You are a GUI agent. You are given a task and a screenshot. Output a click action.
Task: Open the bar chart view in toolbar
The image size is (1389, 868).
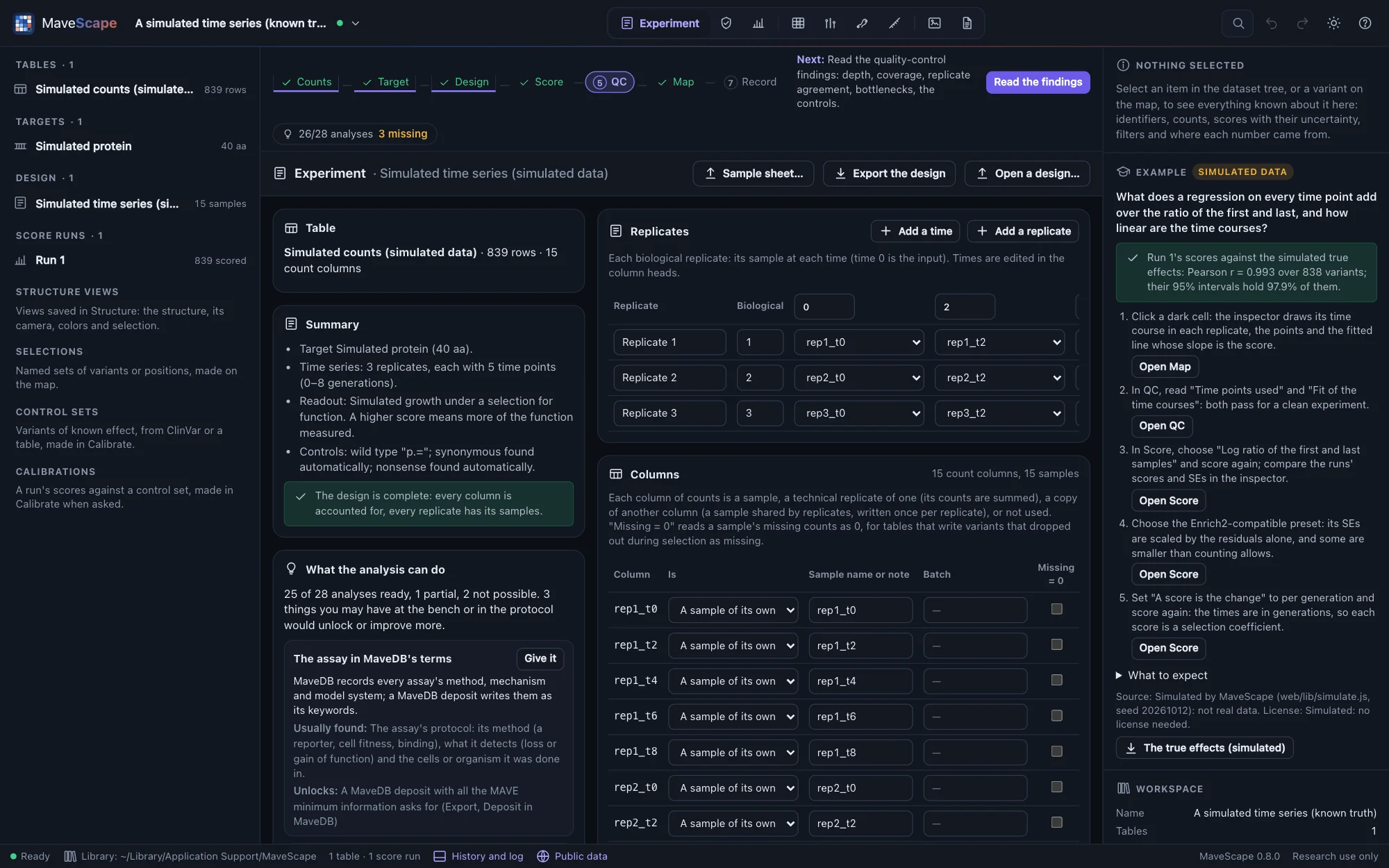tap(758, 23)
